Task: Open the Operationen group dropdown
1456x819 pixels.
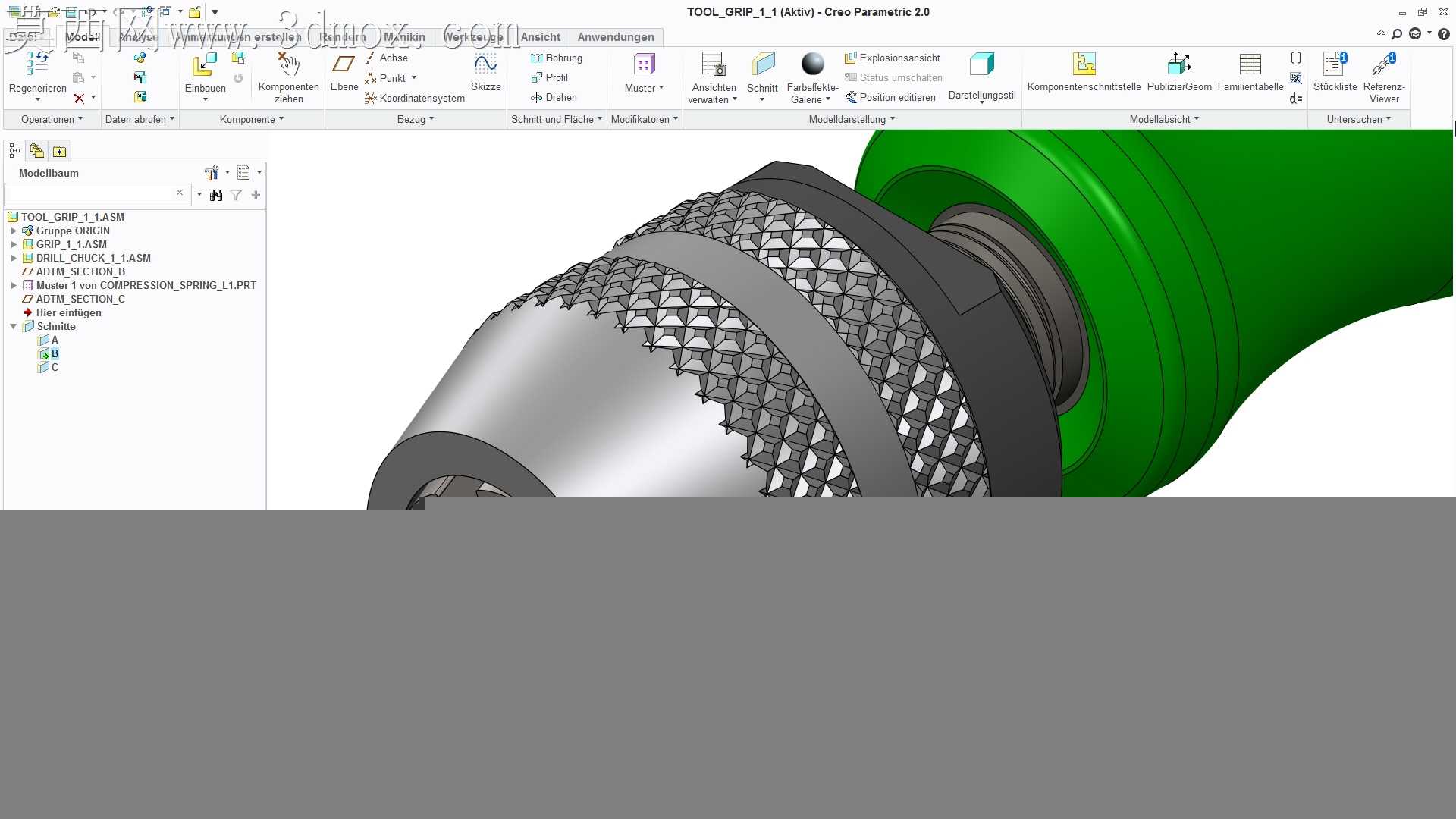Action: 52,119
